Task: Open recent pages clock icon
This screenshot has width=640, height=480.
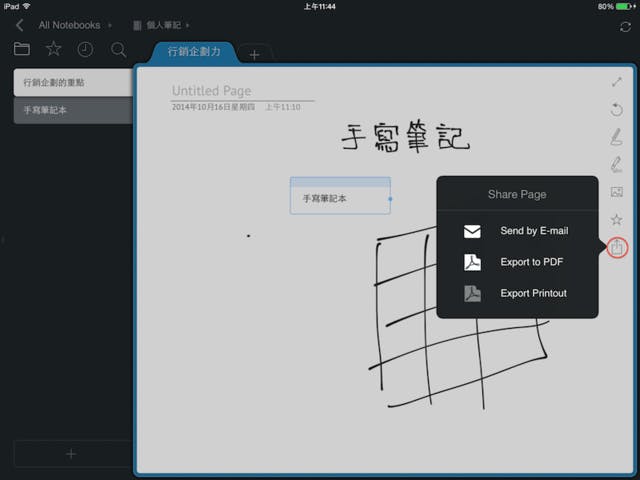Action: click(86, 49)
